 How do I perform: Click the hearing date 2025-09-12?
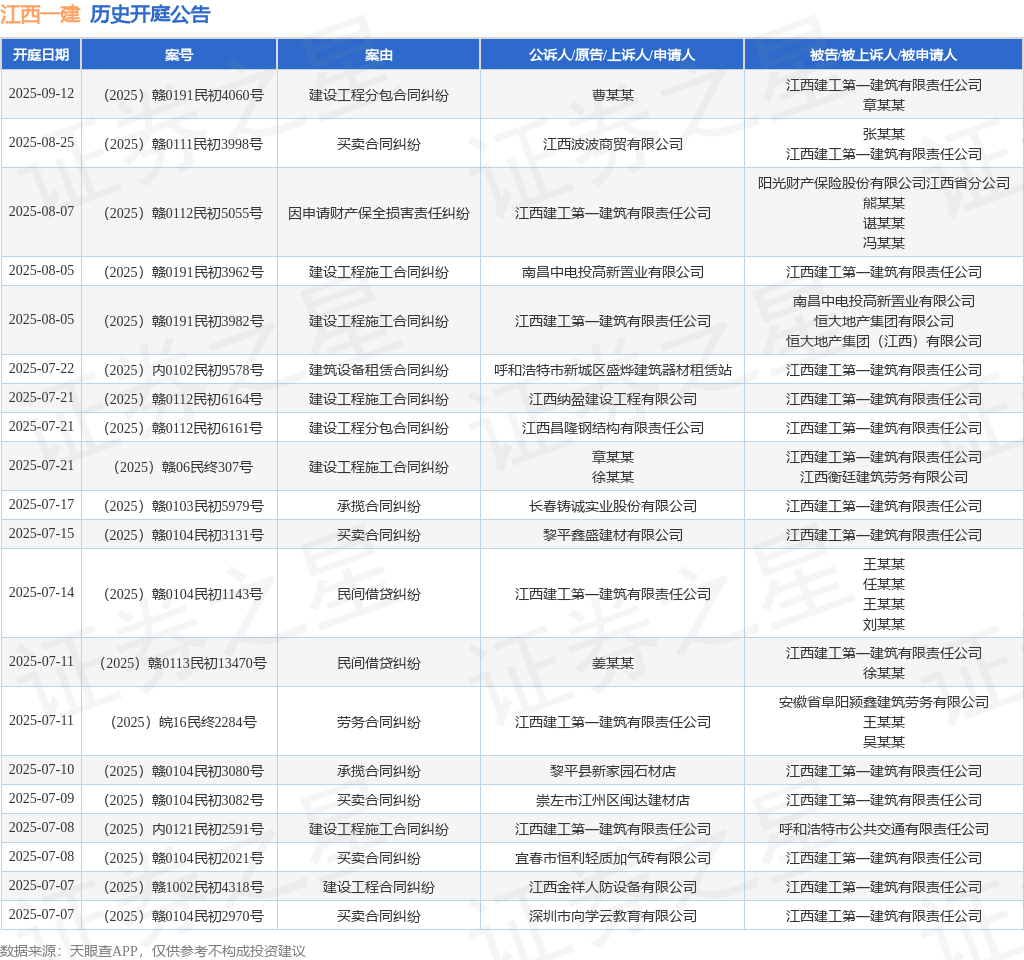pos(41,93)
